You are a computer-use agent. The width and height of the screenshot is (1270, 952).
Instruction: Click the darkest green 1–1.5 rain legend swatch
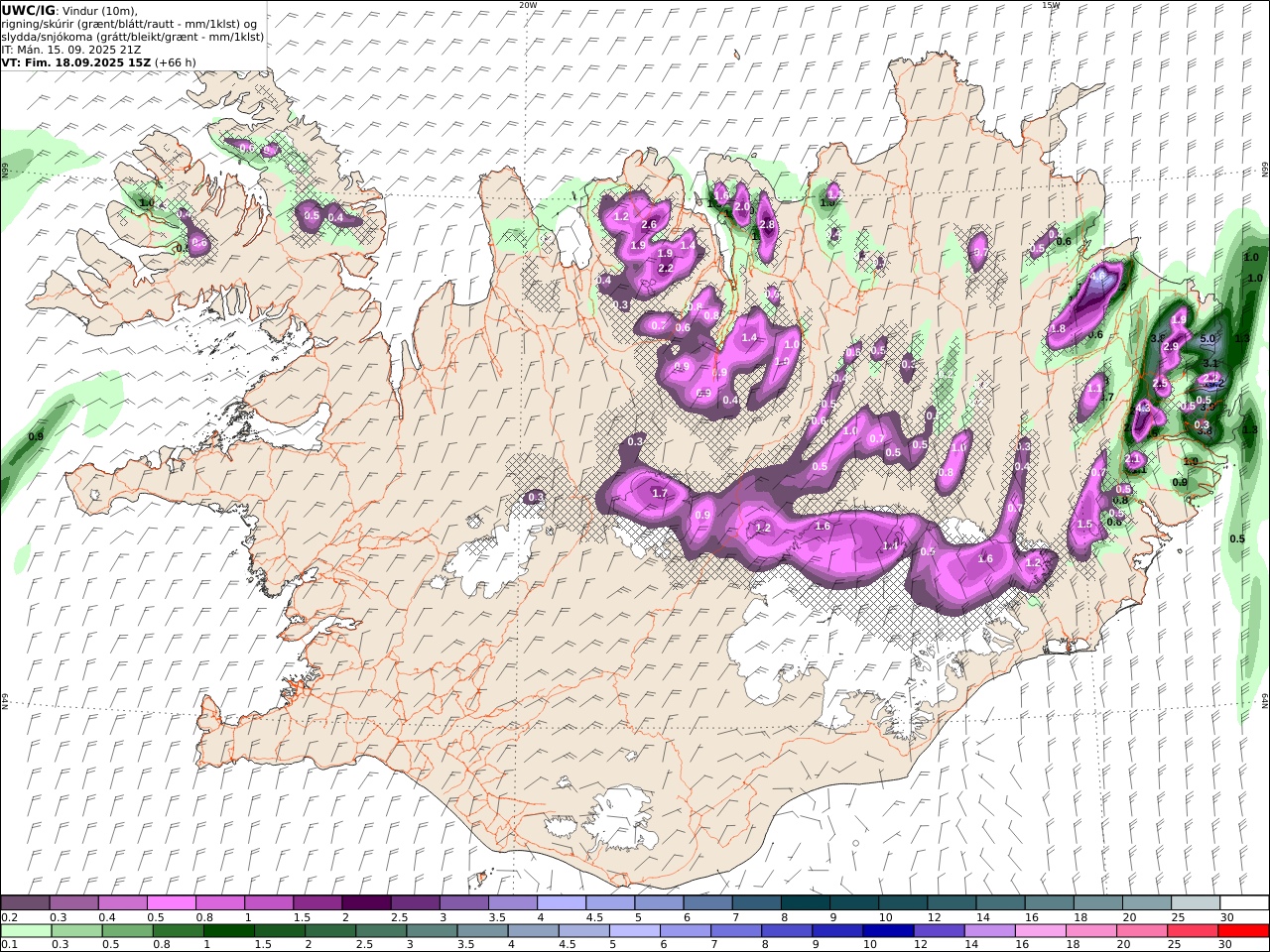coord(228,931)
